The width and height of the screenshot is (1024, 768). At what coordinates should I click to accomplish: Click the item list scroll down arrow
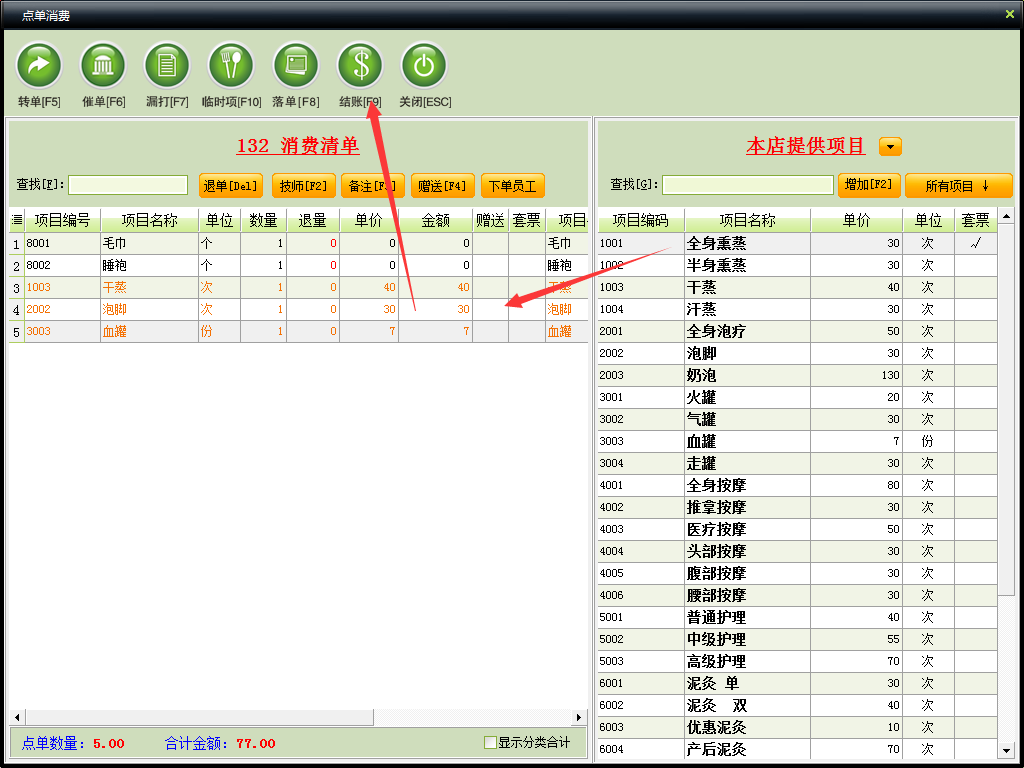click(x=1006, y=750)
